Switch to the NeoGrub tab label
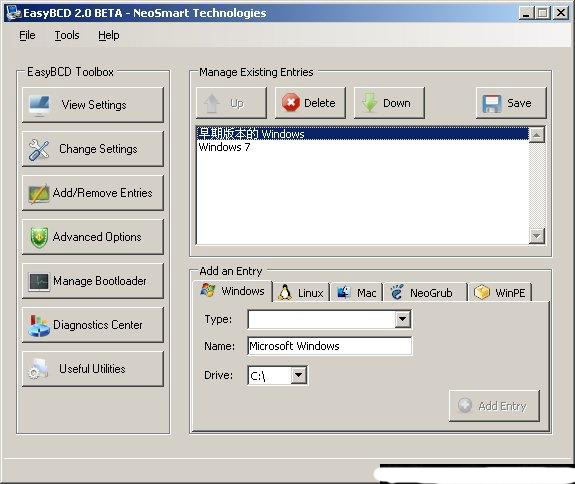Viewport: 575px width, 484px height. pos(431,293)
